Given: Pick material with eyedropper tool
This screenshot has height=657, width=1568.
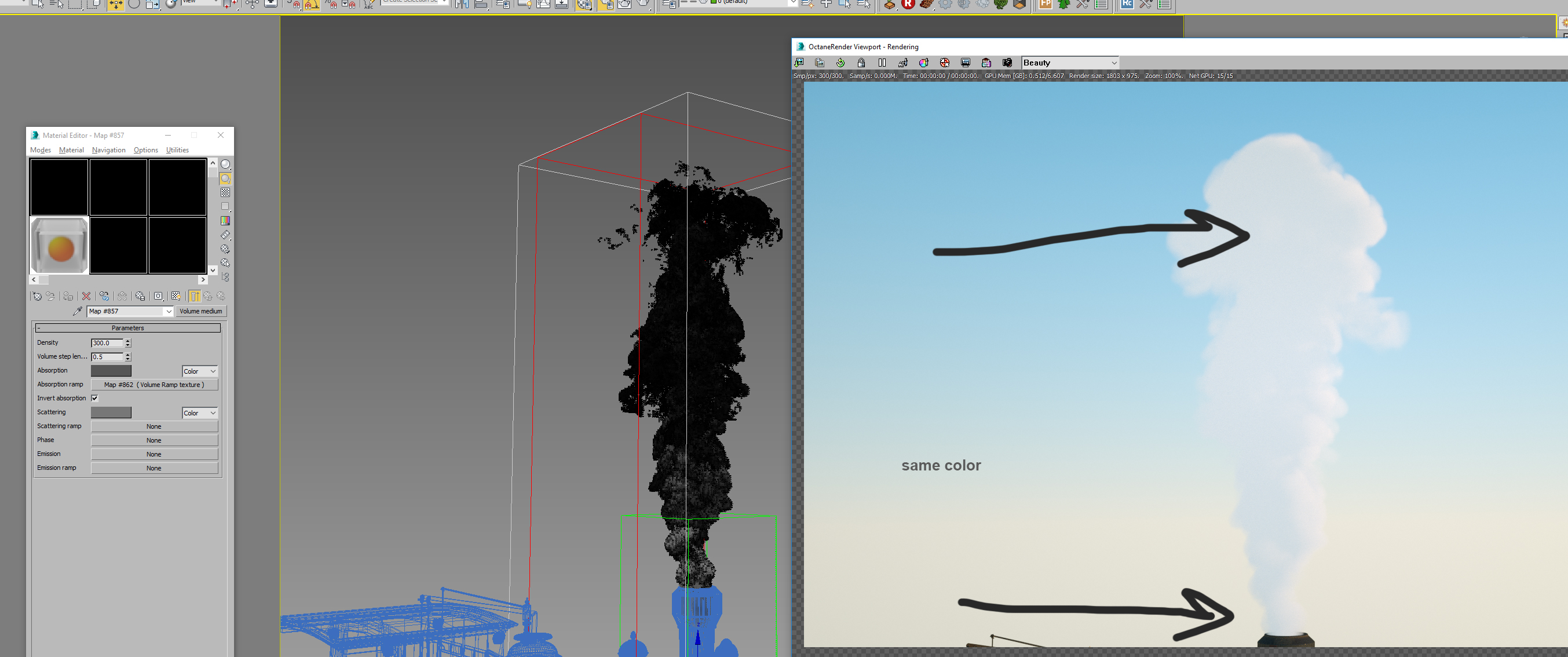Looking at the screenshot, I should click(x=77, y=311).
